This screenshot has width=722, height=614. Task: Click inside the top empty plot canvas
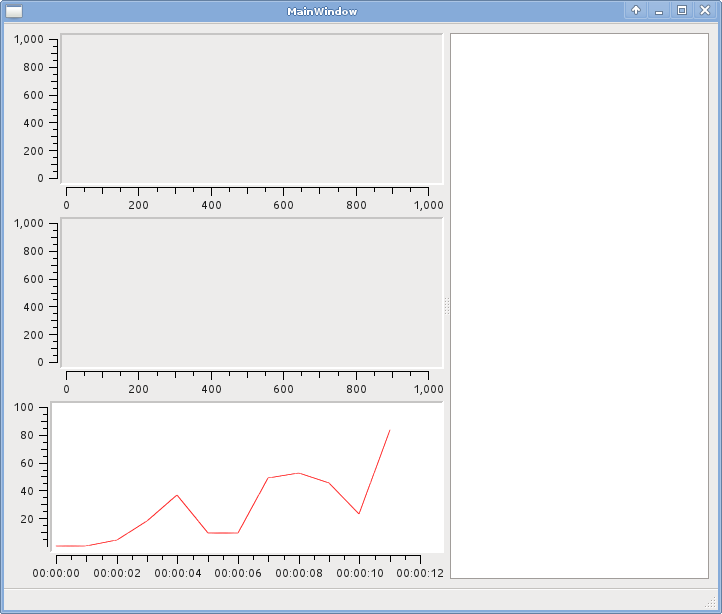[251, 109]
